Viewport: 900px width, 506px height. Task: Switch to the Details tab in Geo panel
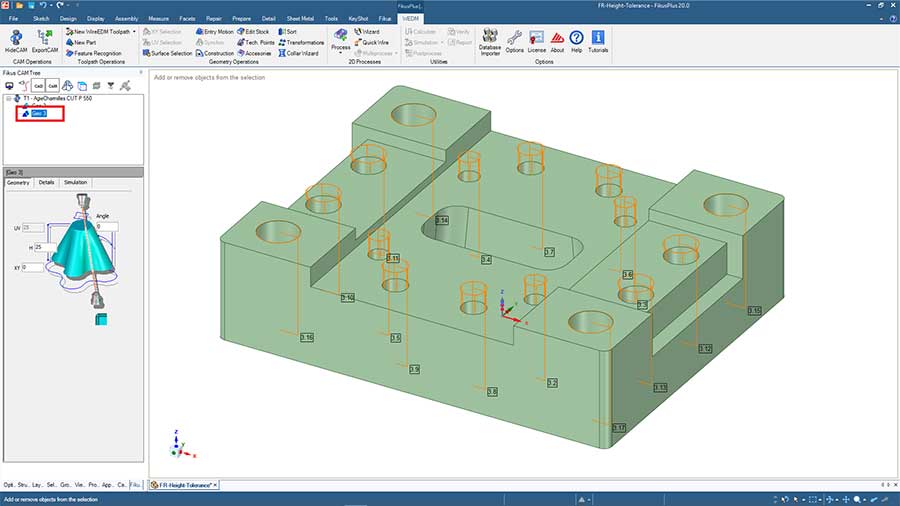[47, 182]
